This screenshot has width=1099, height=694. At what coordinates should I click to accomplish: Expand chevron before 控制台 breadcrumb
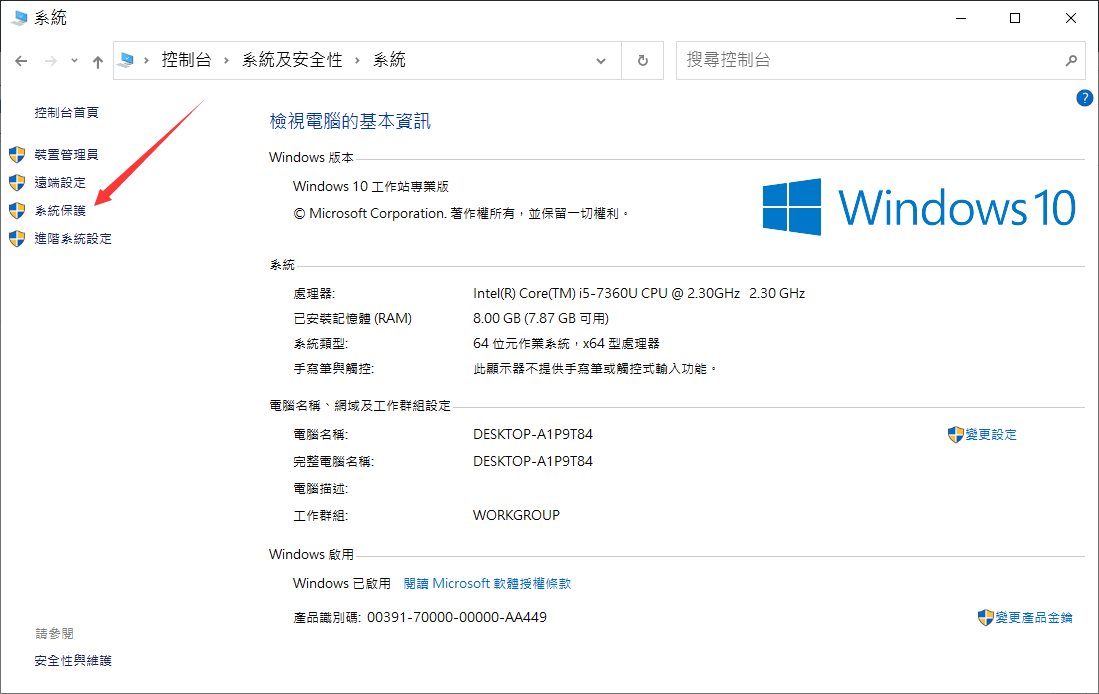[146, 60]
